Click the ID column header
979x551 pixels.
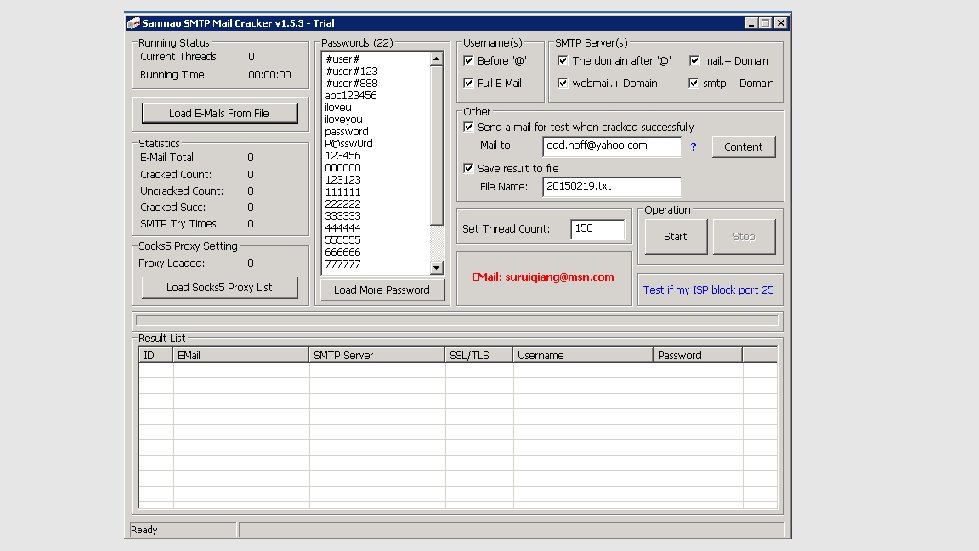tap(155, 355)
